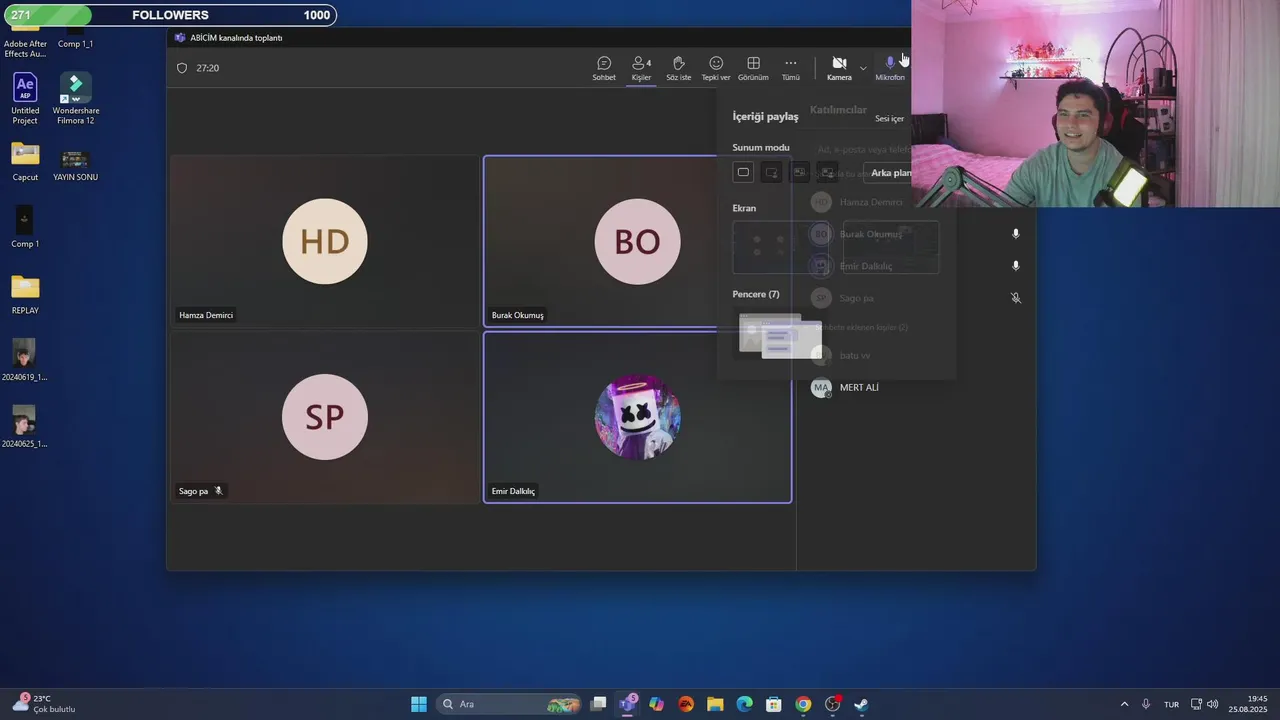Choose the third Sunum modu layout
The width and height of the screenshot is (1280, 720).
[799, 172]
